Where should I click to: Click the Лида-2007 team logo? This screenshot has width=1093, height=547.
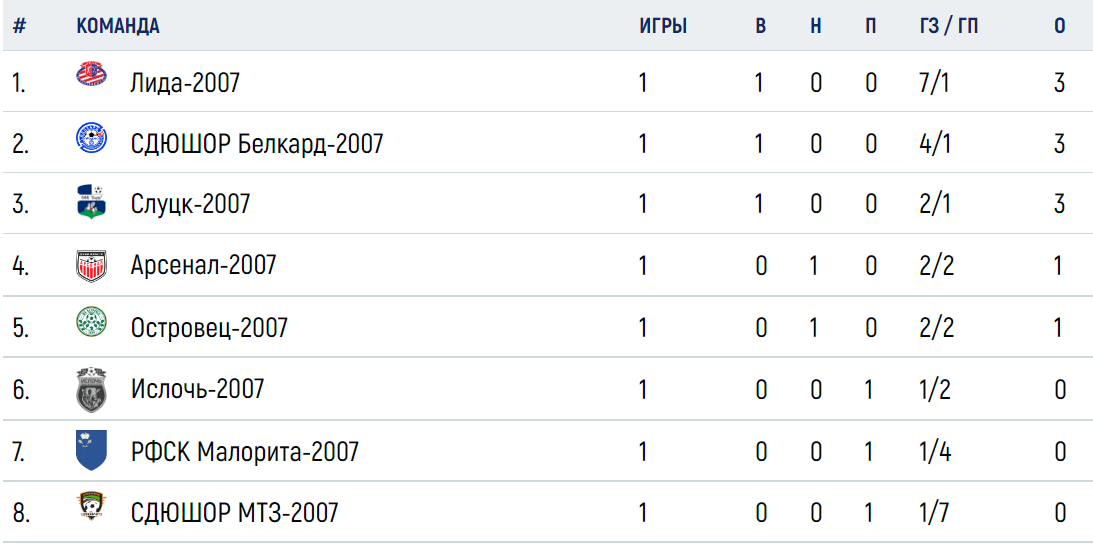[x=91, y=75]
